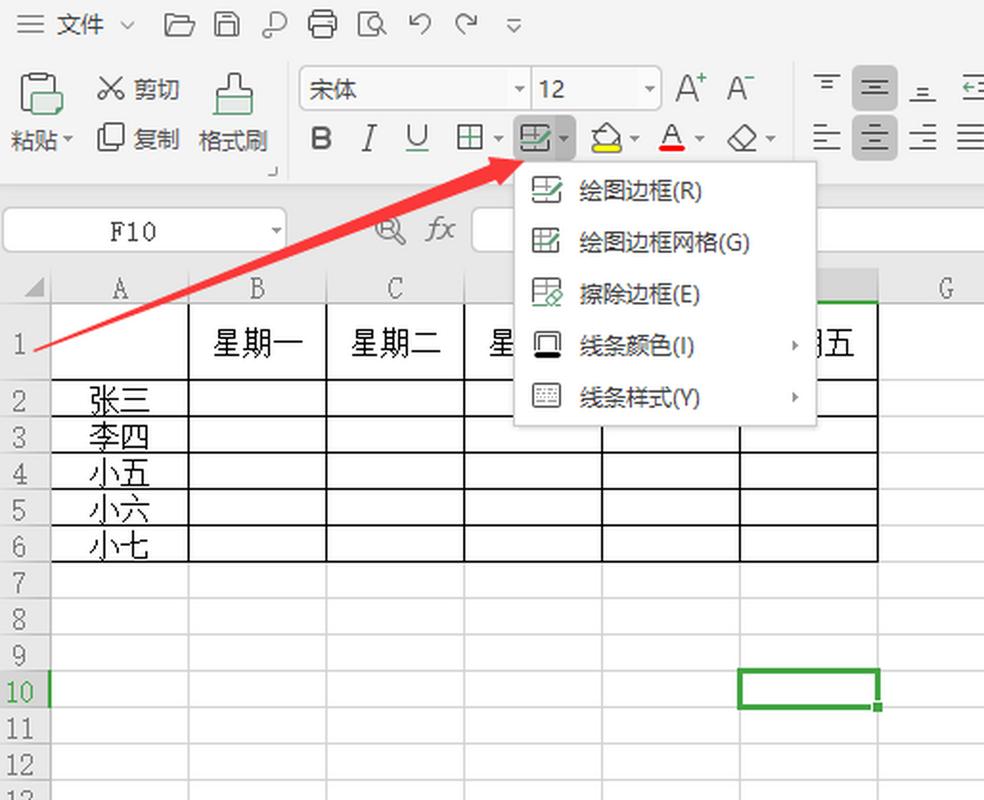
Task: Open the font size box showing 12
Action: click(596, 88)
